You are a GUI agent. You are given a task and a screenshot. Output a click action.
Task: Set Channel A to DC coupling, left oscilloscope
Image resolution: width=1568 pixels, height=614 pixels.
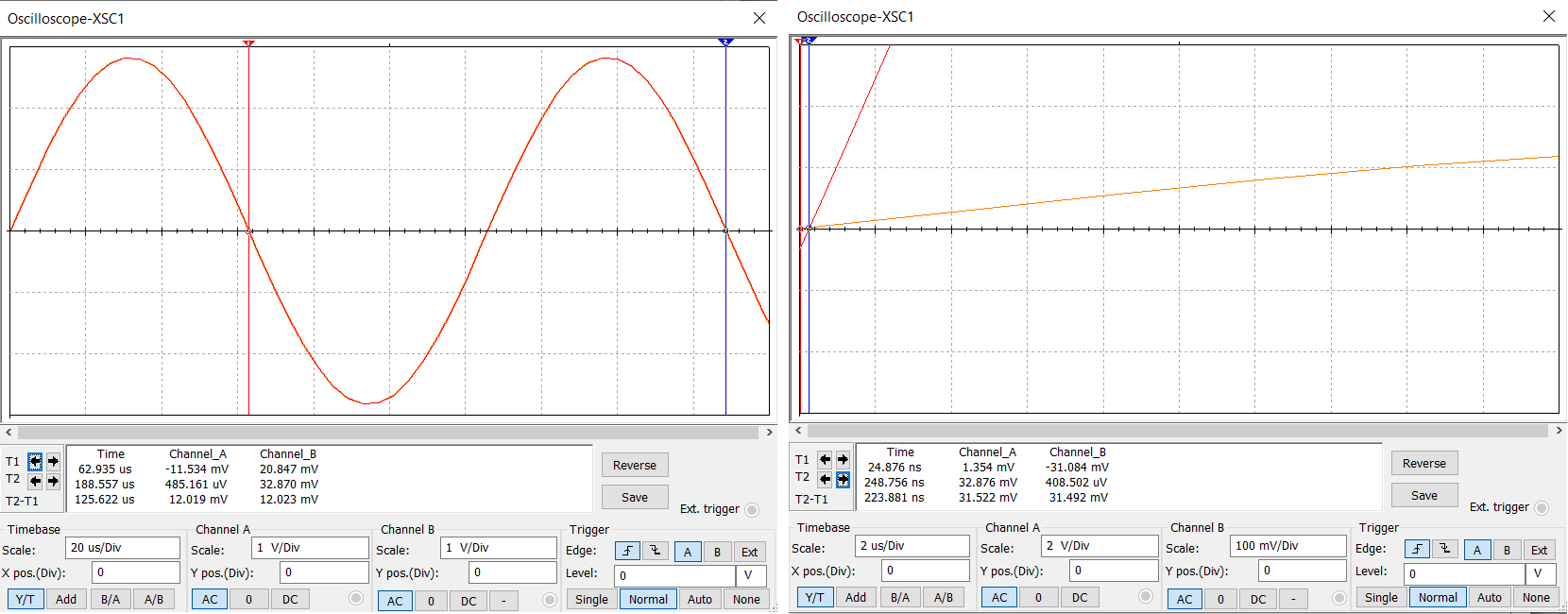point(290,599)
